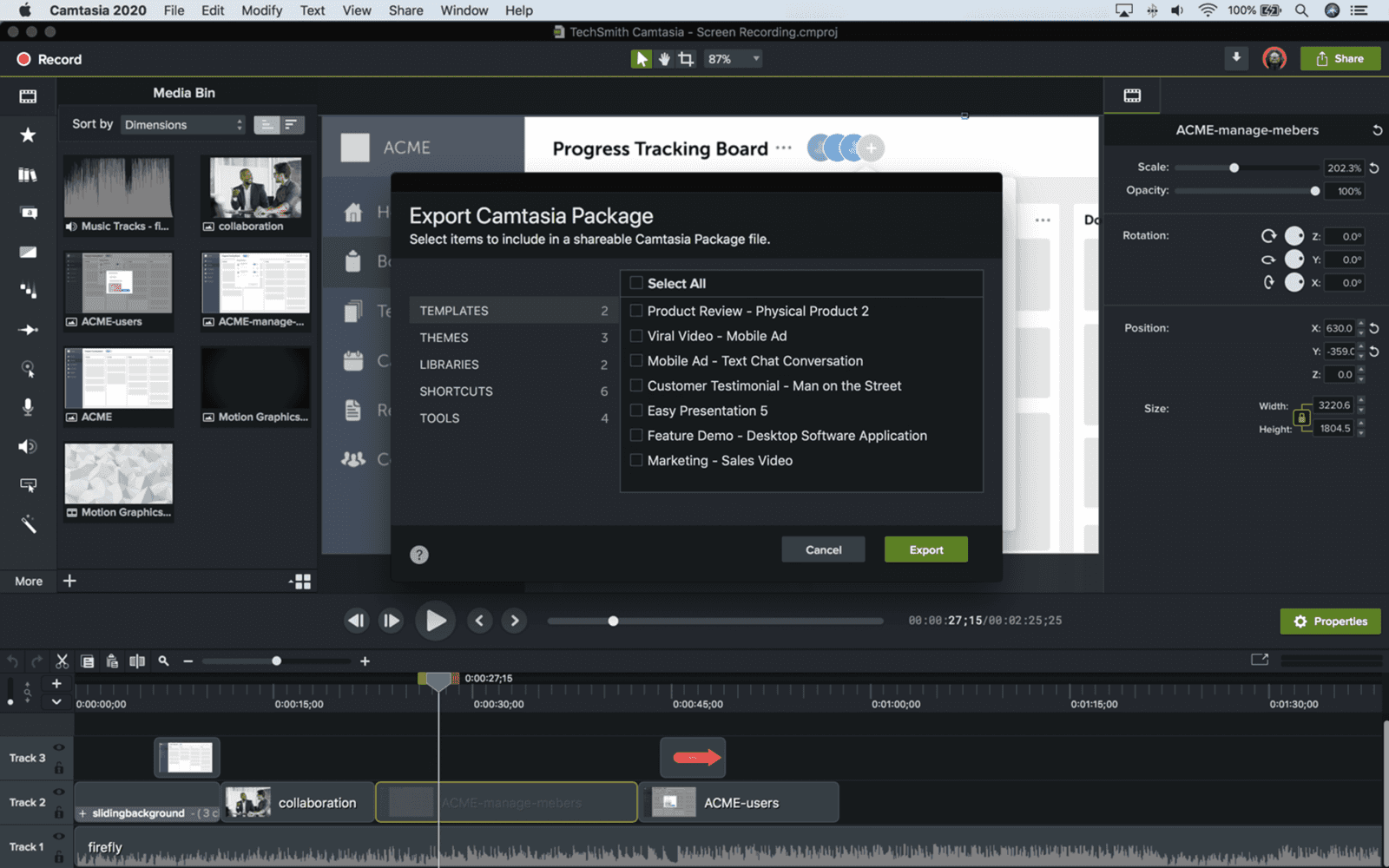
Task: Click the Paste icon on the timeline toolbar
Action: pos(112,661)
